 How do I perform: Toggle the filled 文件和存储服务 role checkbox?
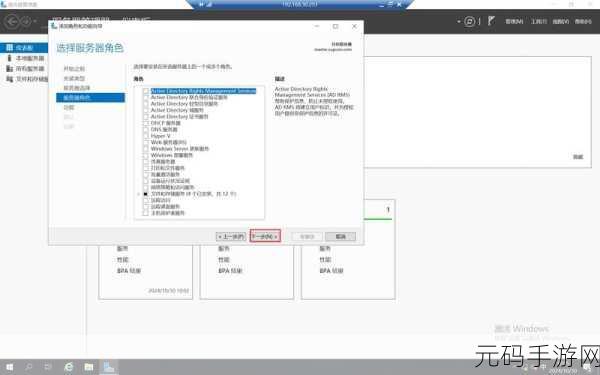(x=146, y=194)
